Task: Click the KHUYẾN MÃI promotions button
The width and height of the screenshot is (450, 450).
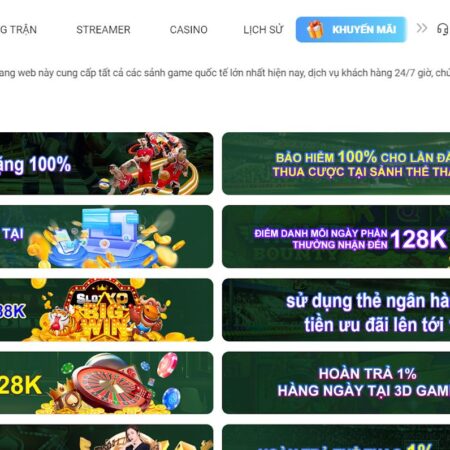Action: click(x=351, y=29)
